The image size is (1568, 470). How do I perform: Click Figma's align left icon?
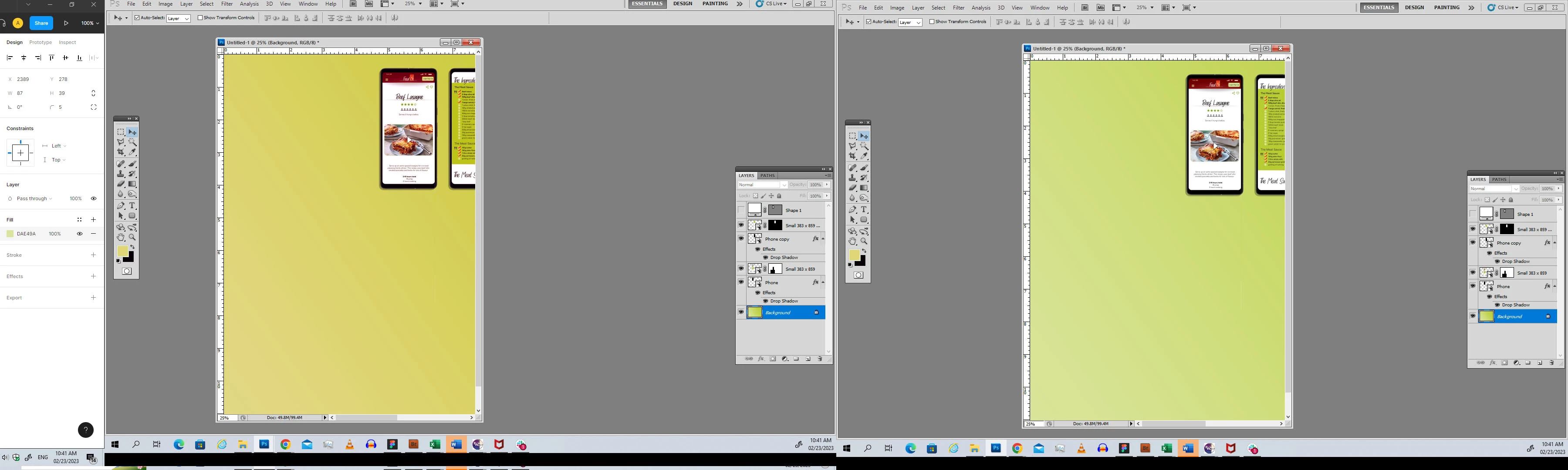9,58
